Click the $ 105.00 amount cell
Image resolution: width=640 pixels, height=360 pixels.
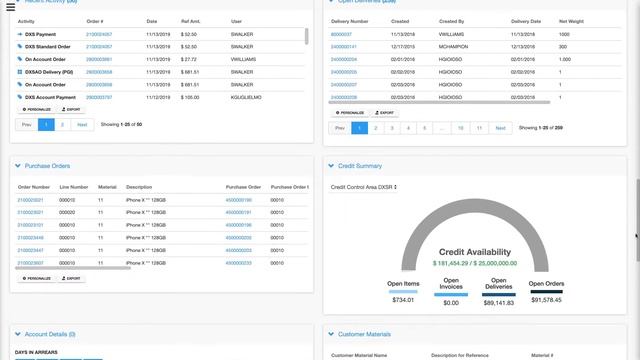[190, 97]
